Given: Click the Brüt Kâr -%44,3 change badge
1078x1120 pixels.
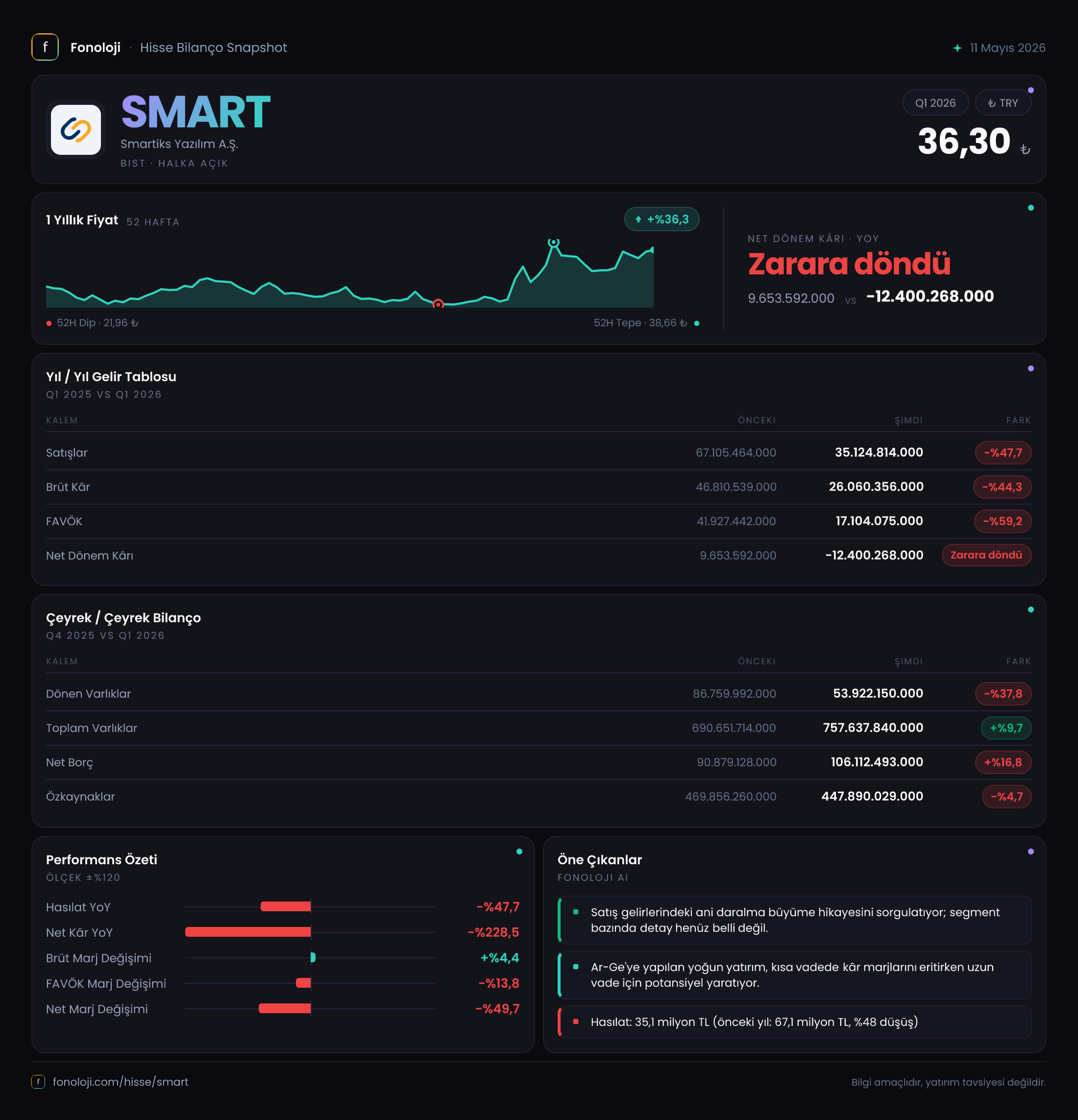Looking at the screenshot, I should coord(1002,487).
